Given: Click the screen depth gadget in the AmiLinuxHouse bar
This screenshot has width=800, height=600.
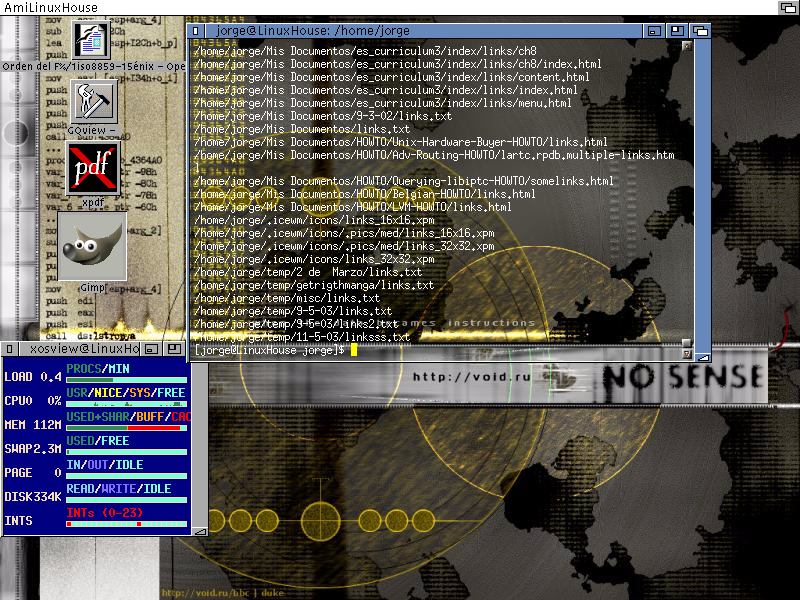Looking at the screenshot, I should pyautogui.click(x=788, y=7).
